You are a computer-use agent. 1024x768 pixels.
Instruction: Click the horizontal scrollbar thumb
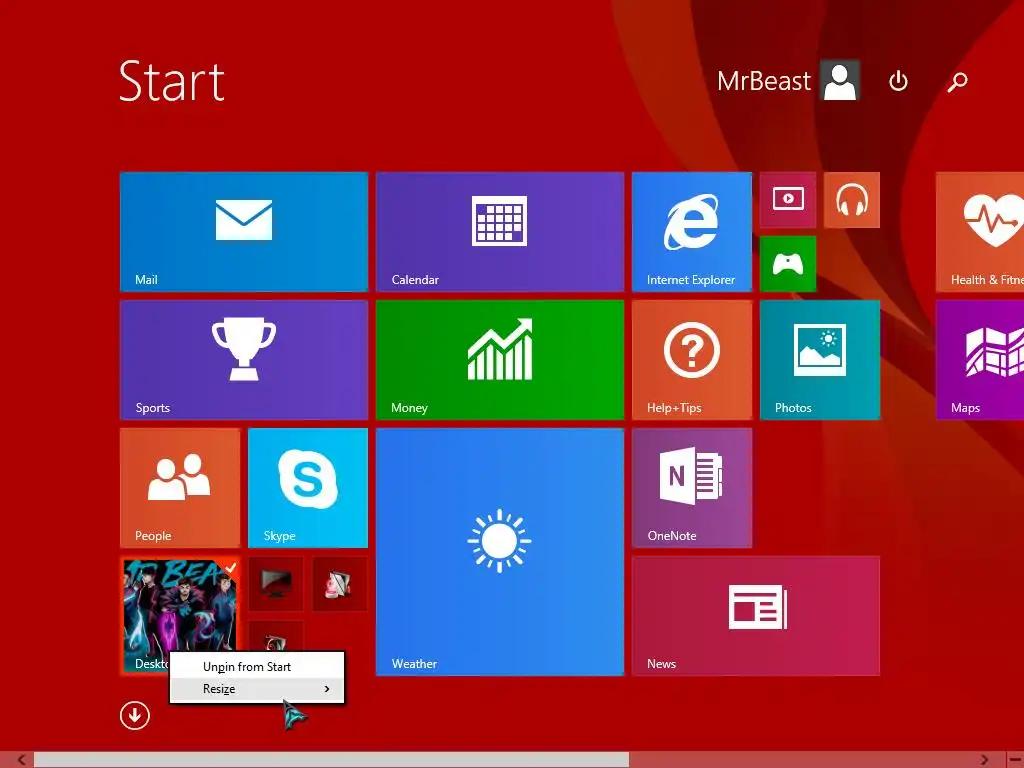tap(331, 760)
